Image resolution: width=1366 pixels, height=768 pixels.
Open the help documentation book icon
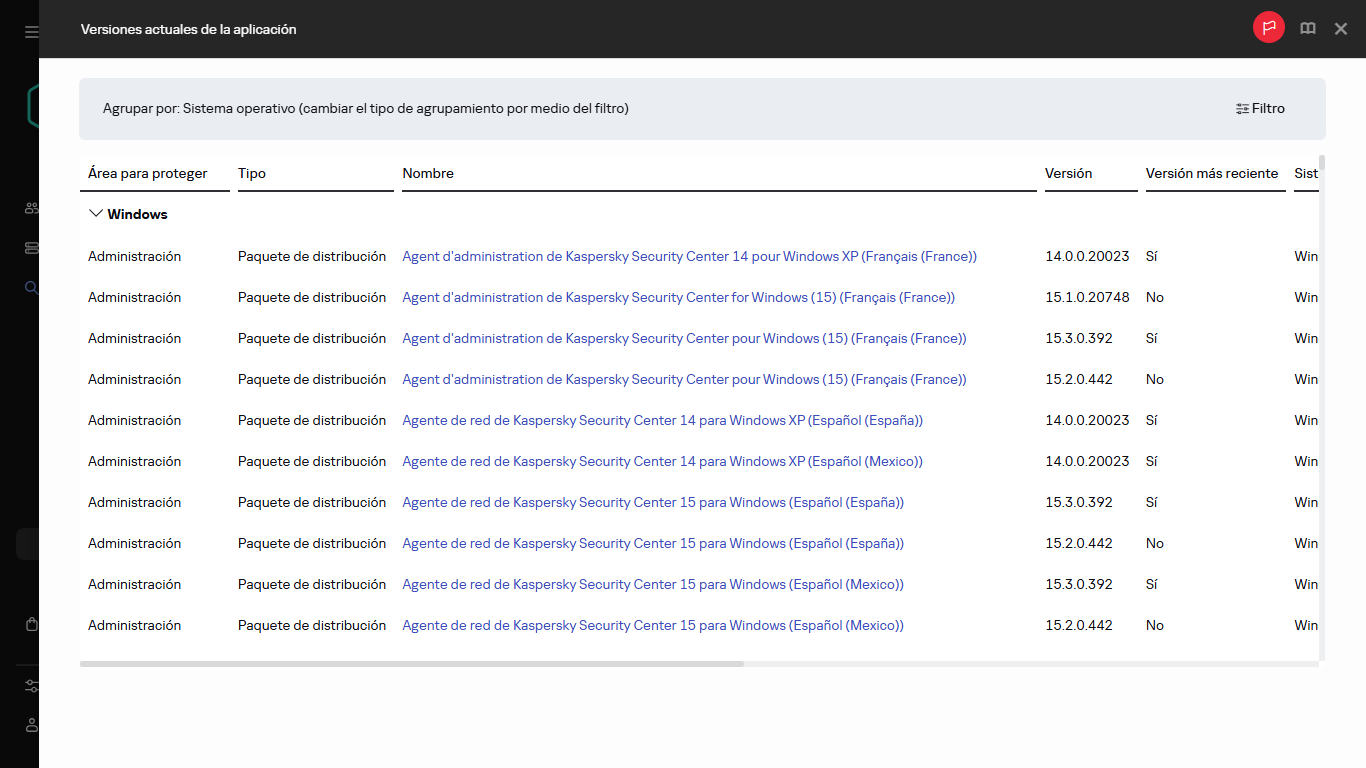(x=1307, y=28)
